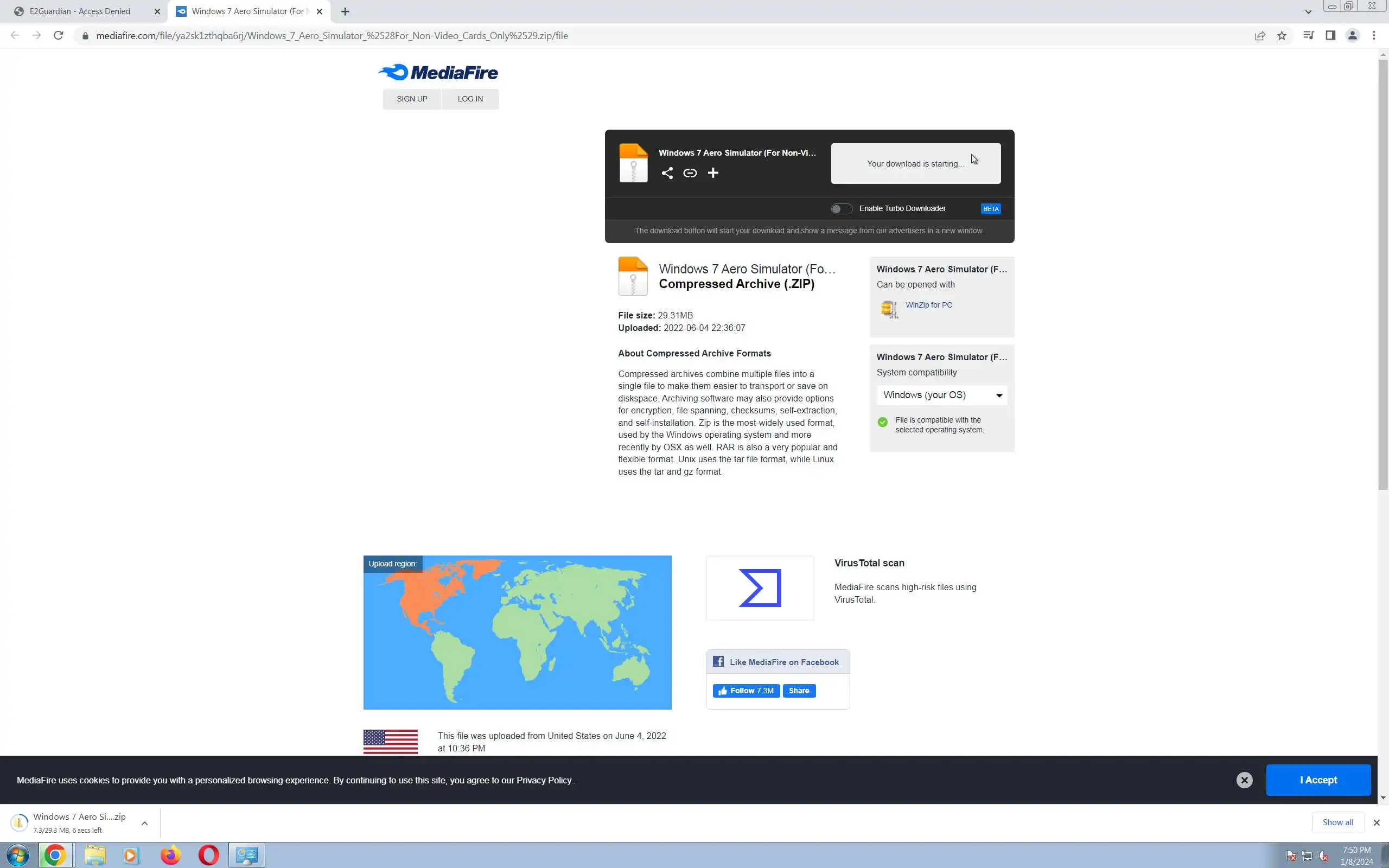Click the copy link chain icon

point(690,173)
